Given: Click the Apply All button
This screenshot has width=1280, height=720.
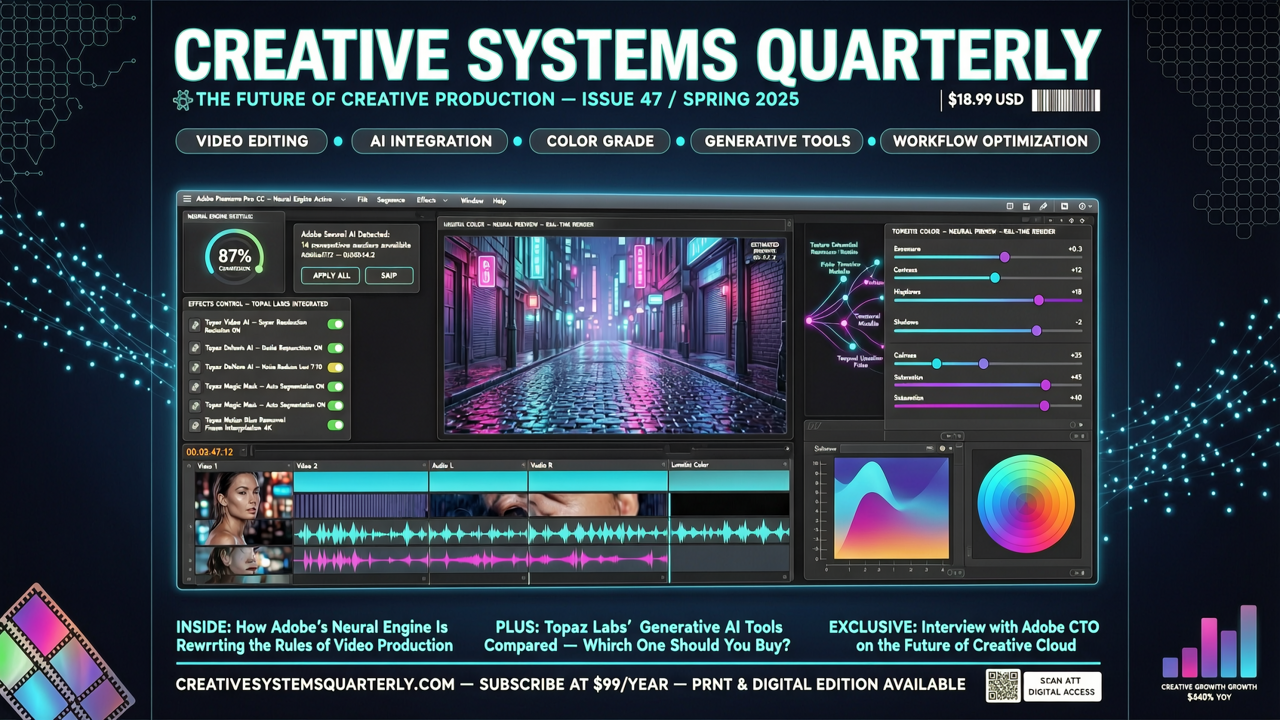Looking at the screenshot, I should [331, 275].
